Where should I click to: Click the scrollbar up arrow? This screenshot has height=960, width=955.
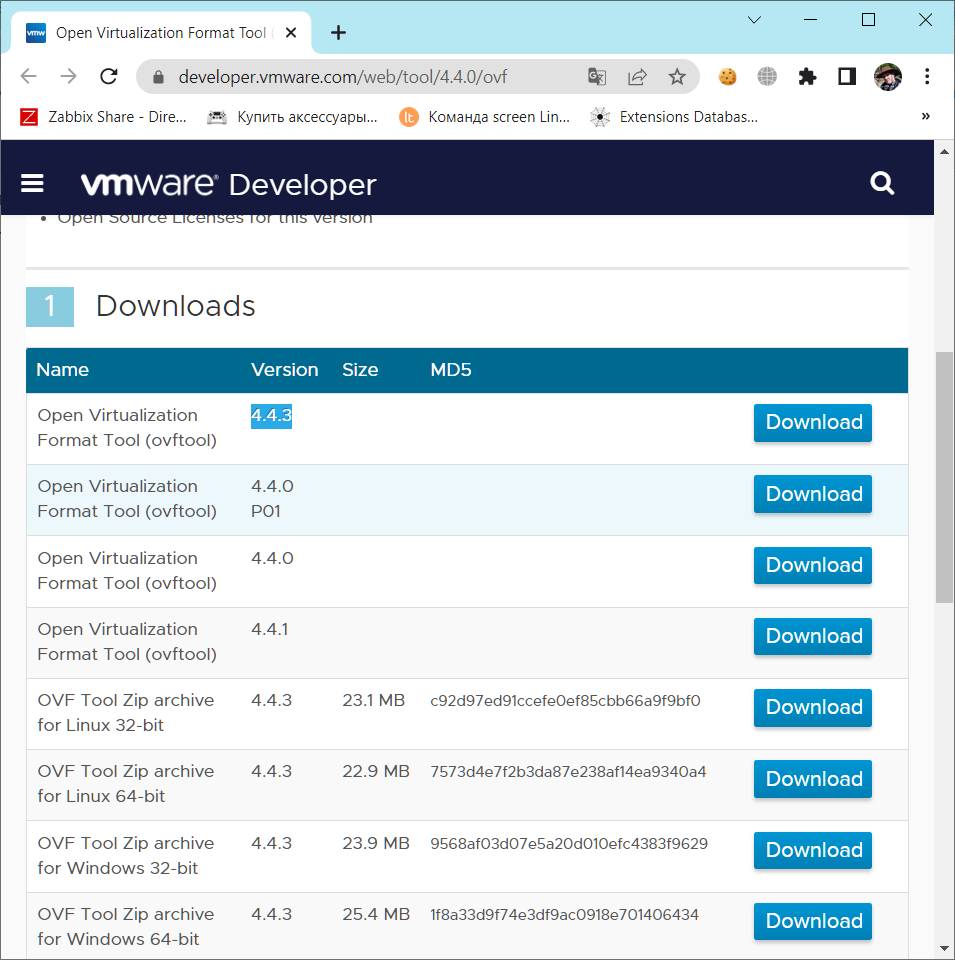point(944,151)
